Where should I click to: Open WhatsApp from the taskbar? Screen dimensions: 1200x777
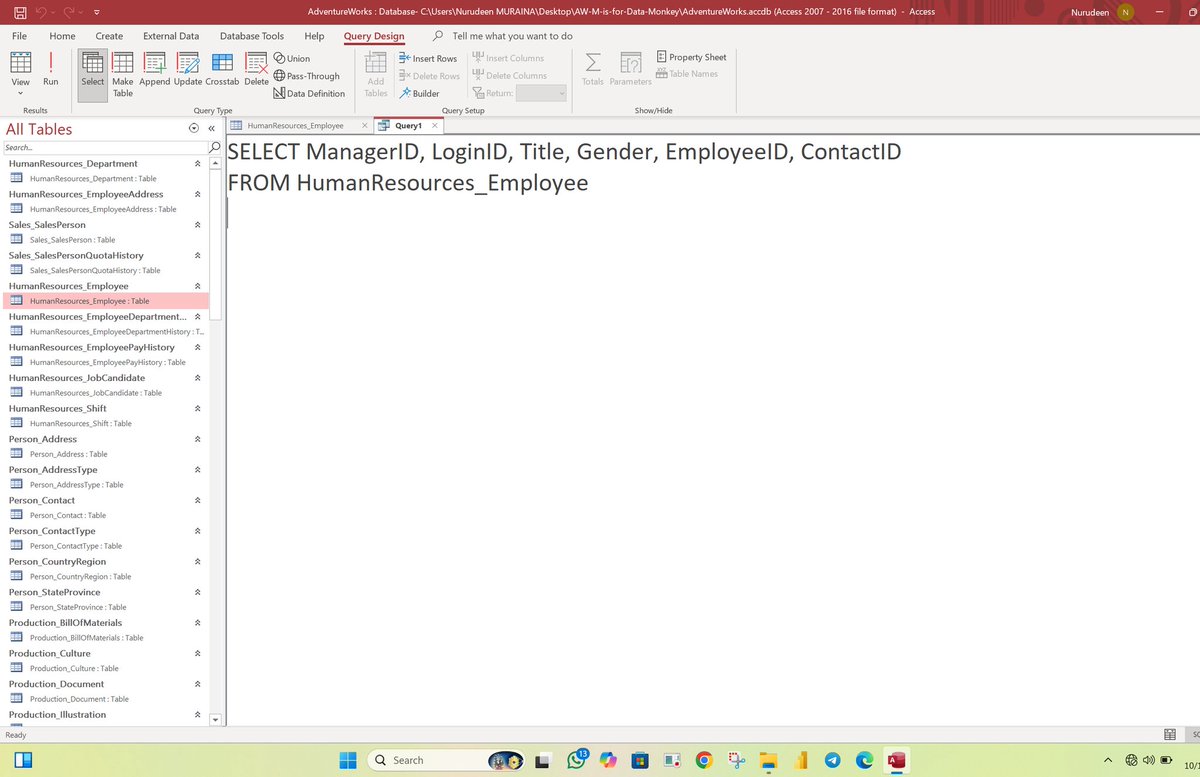[576, 760]
